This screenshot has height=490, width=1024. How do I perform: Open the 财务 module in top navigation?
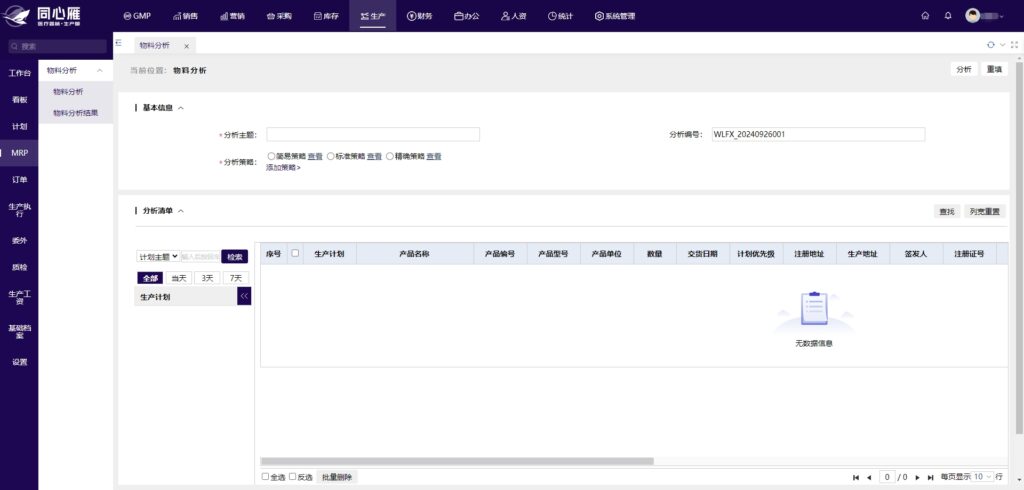419,16
